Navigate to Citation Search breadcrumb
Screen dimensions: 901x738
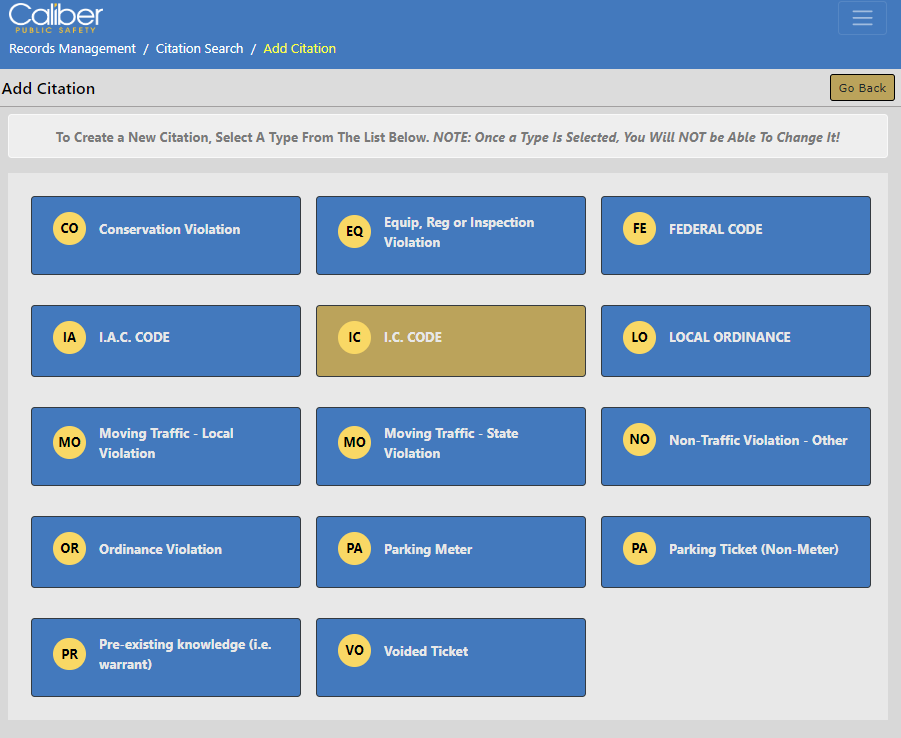[199, 49]
